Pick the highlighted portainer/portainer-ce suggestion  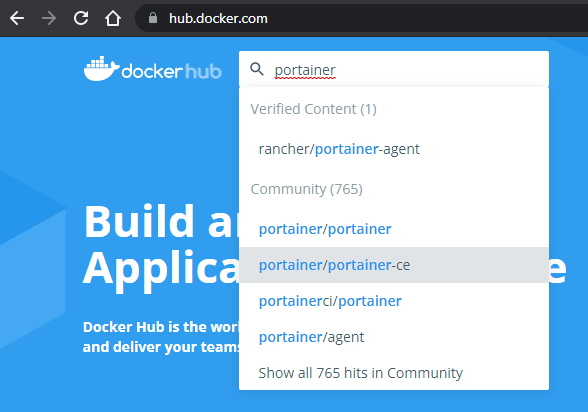tap(394, 265)
